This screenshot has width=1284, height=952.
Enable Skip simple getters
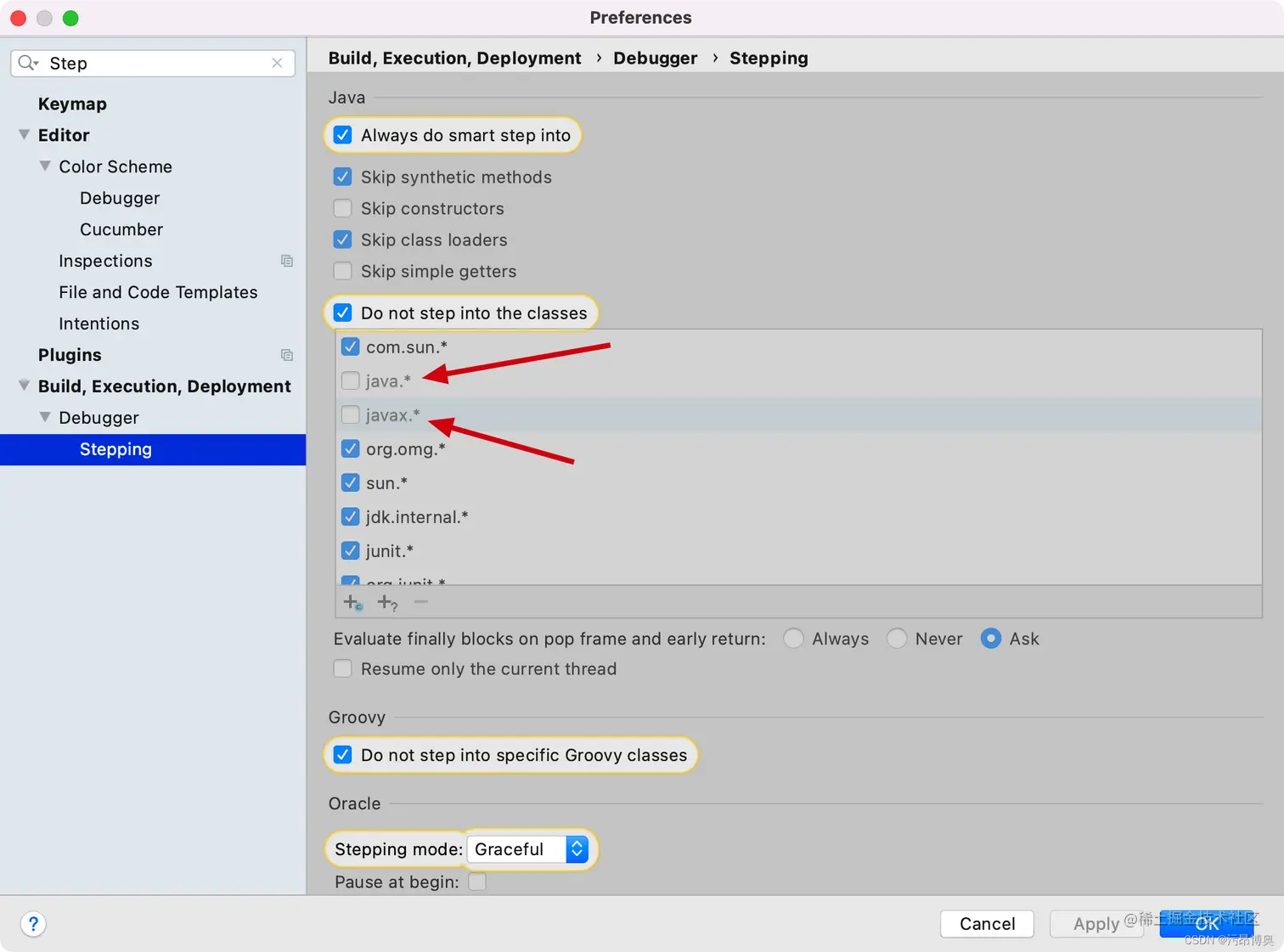tap(343, 271)
